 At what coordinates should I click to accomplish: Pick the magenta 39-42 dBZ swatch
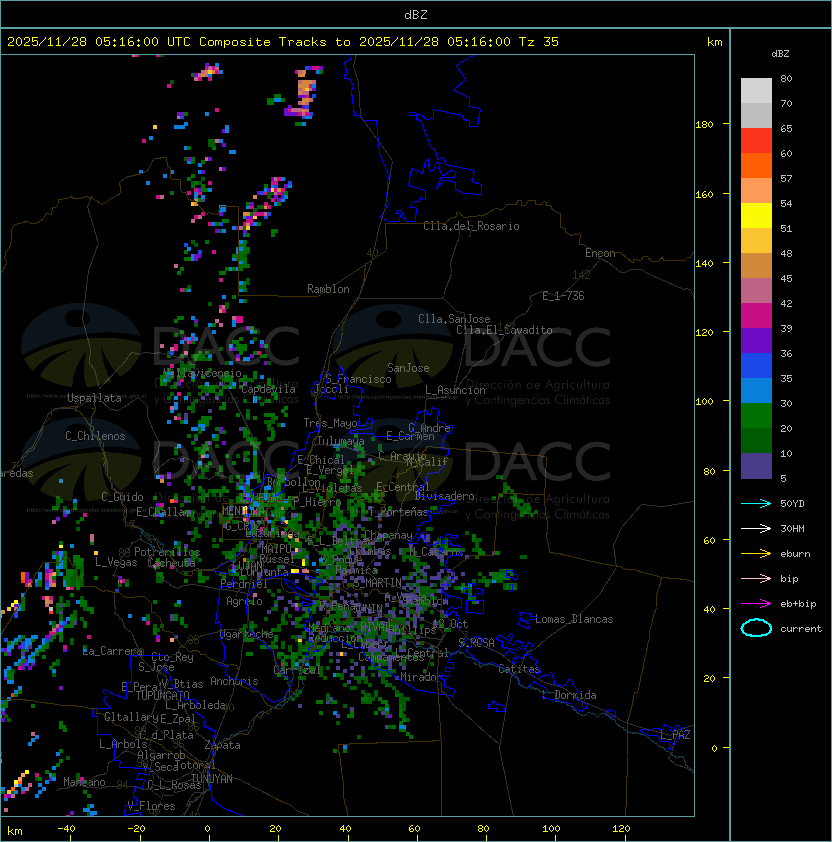pos(756,316)
